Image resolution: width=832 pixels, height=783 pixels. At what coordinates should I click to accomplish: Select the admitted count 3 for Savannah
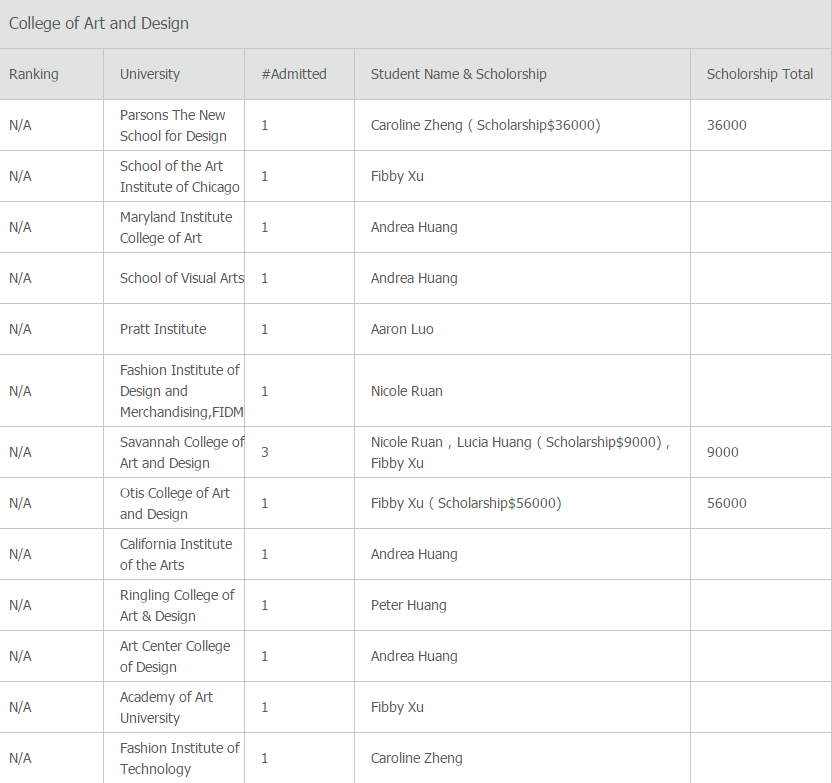pos(265,452)
